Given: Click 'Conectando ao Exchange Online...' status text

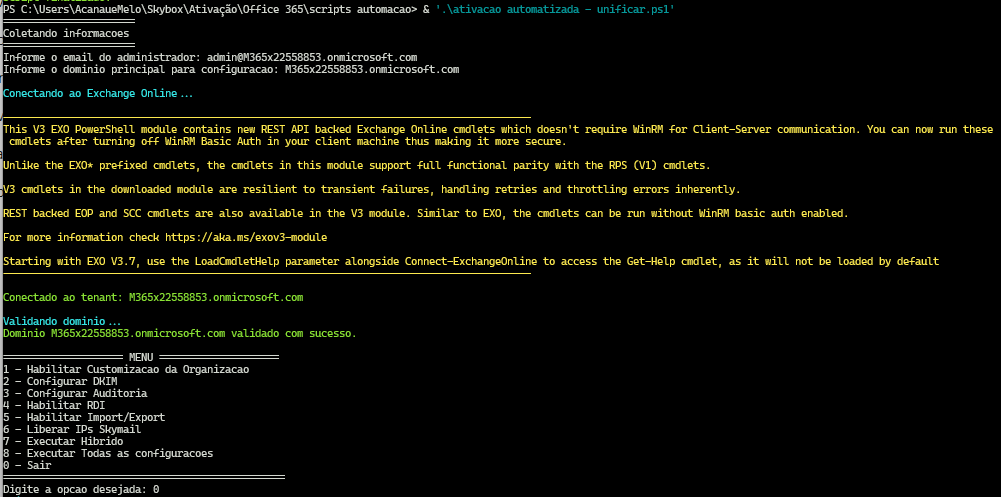Looking at the screenshot, I should [98, 93].
